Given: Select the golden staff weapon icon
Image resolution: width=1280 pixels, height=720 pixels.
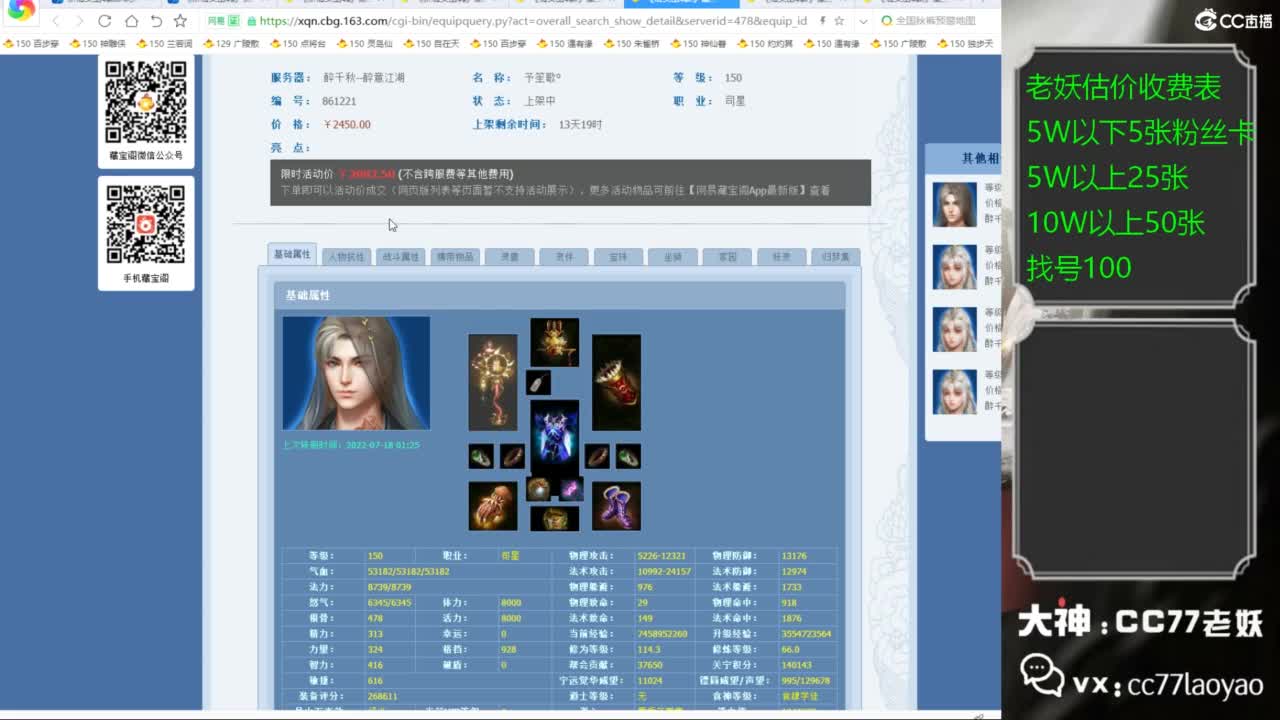Looking at the screenshot, I should pos(492,382).
